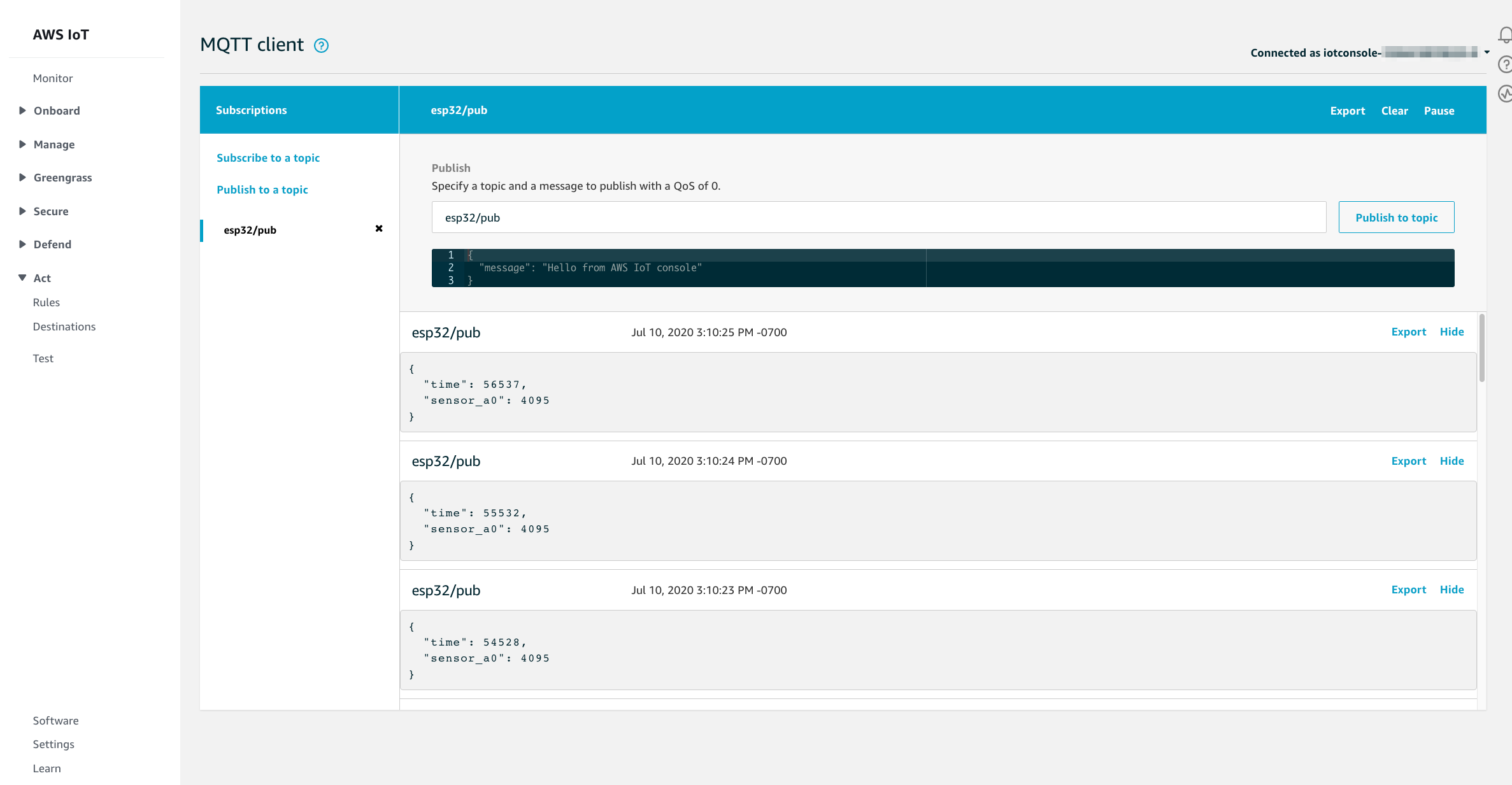This screenshot has width=1512, height=785.
Task: Click the Subscriptions panel header
Action: [299, 110]
